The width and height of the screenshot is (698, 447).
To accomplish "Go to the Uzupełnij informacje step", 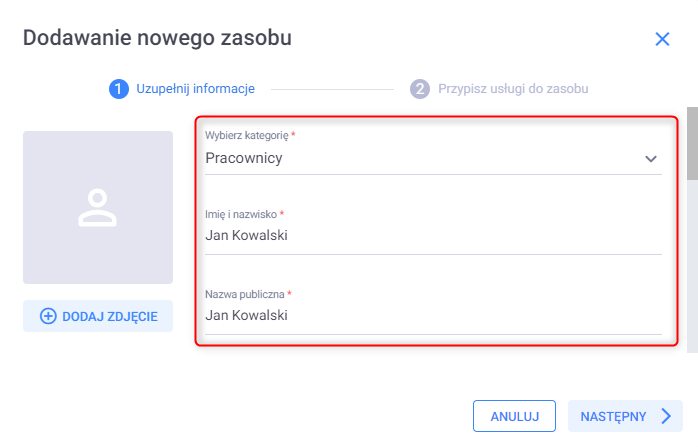I will (195, 89).
